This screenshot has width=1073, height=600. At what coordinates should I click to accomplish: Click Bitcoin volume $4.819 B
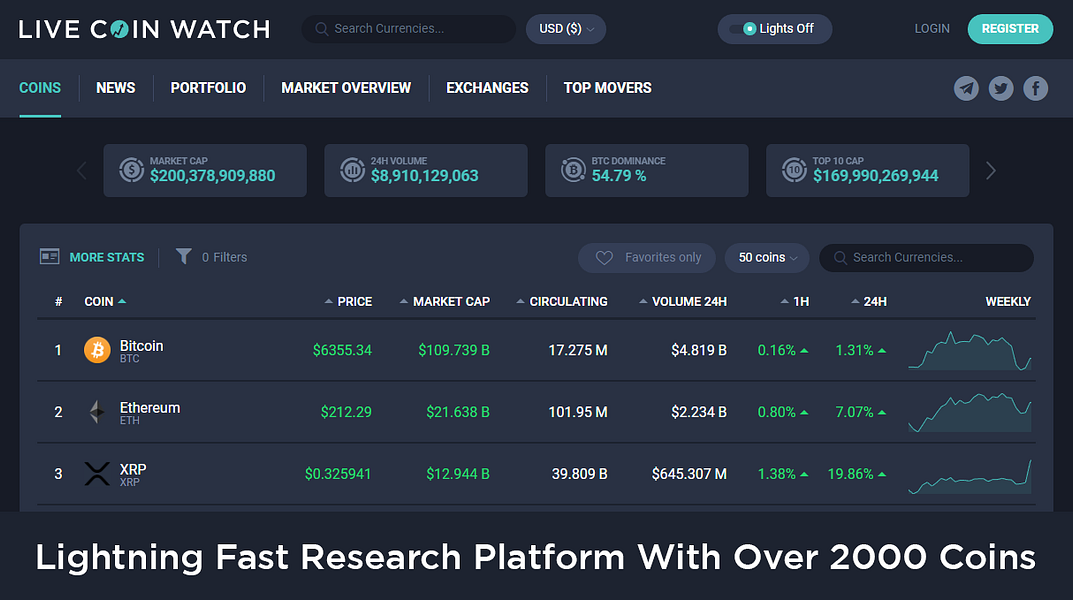point(699,350)
